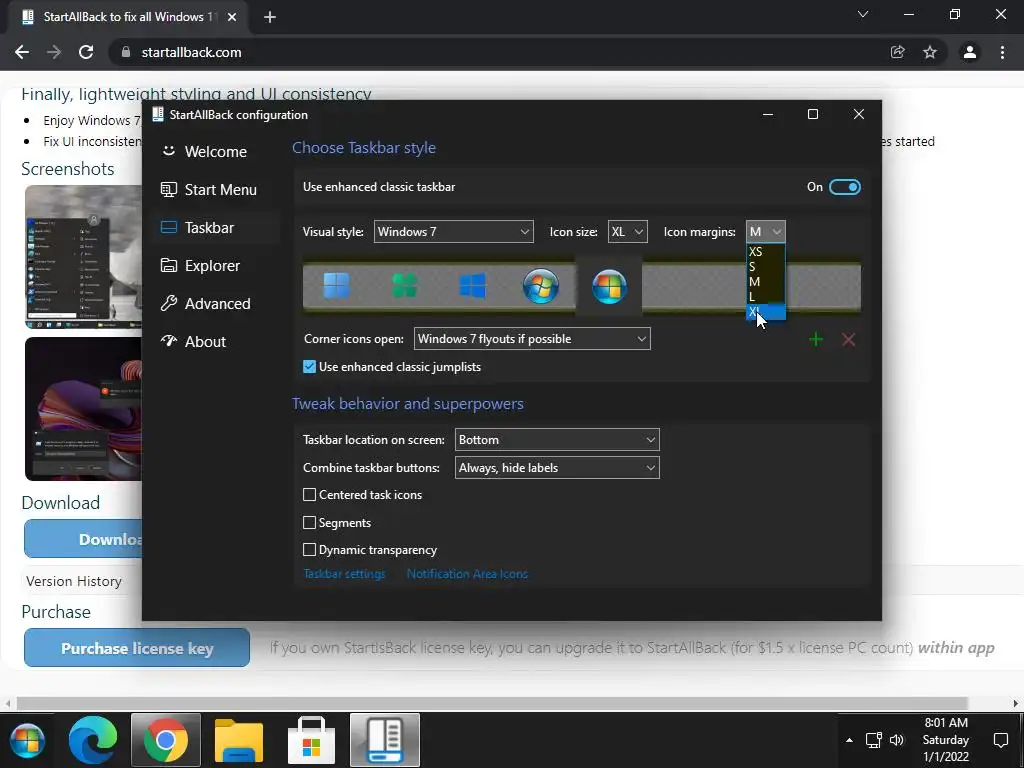
Task: Click the Purchase license key button
Action: coord(136,648)
